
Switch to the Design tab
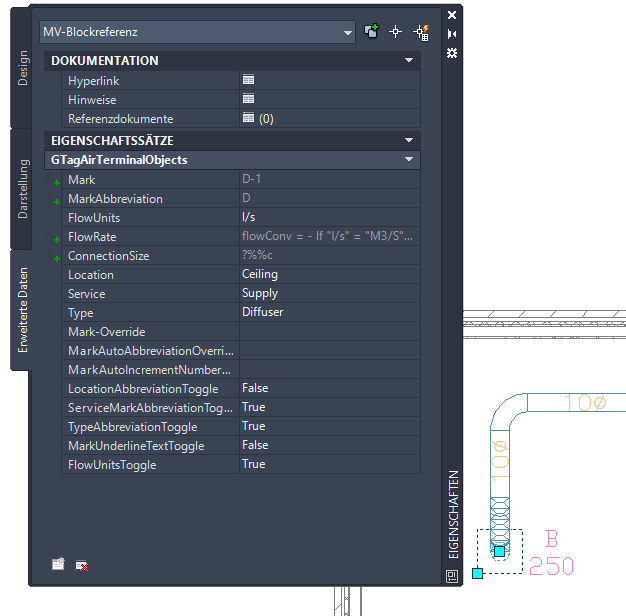(x=21, y=68)
